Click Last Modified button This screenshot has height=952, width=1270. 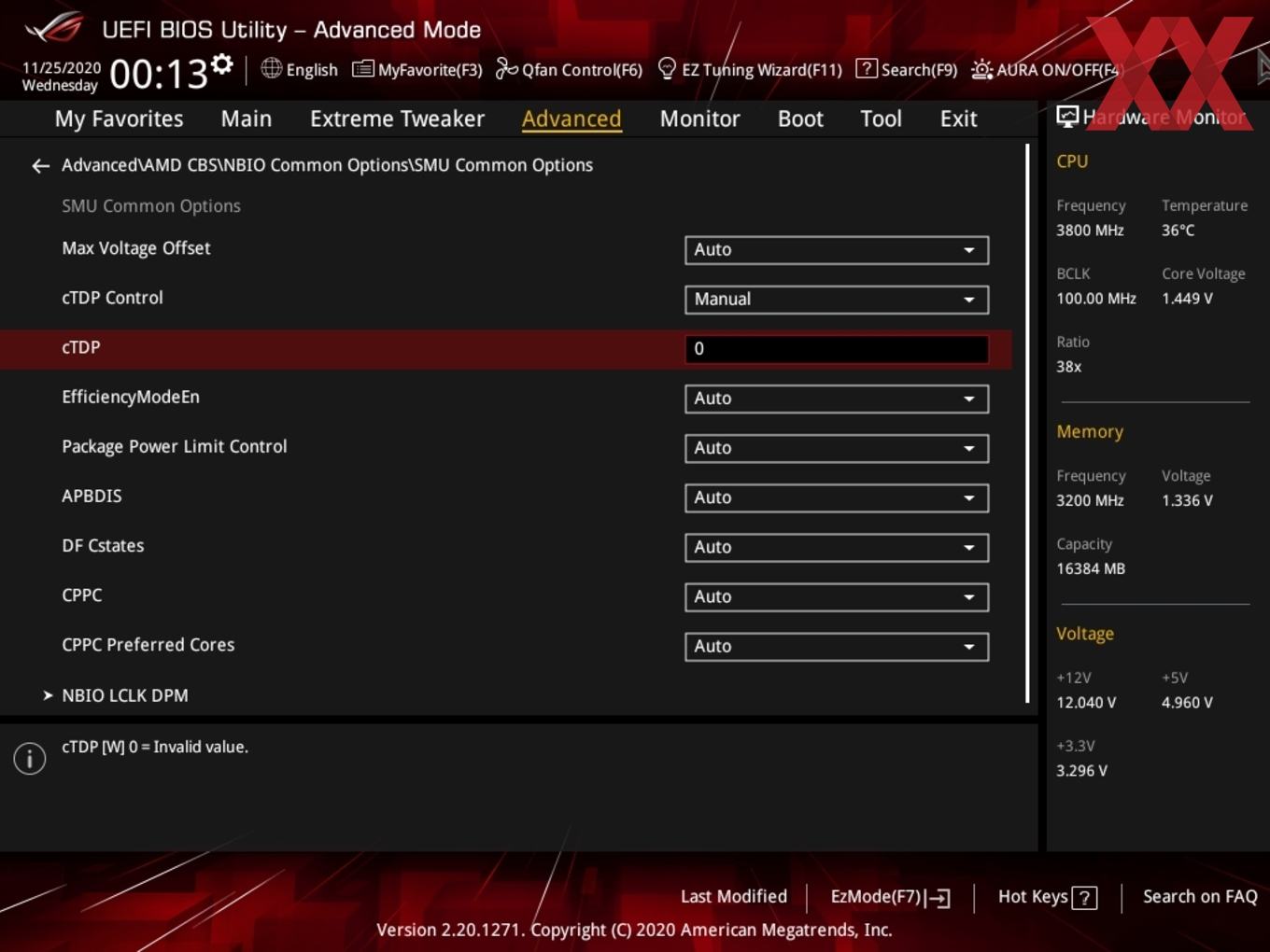(x=734, y=897)
